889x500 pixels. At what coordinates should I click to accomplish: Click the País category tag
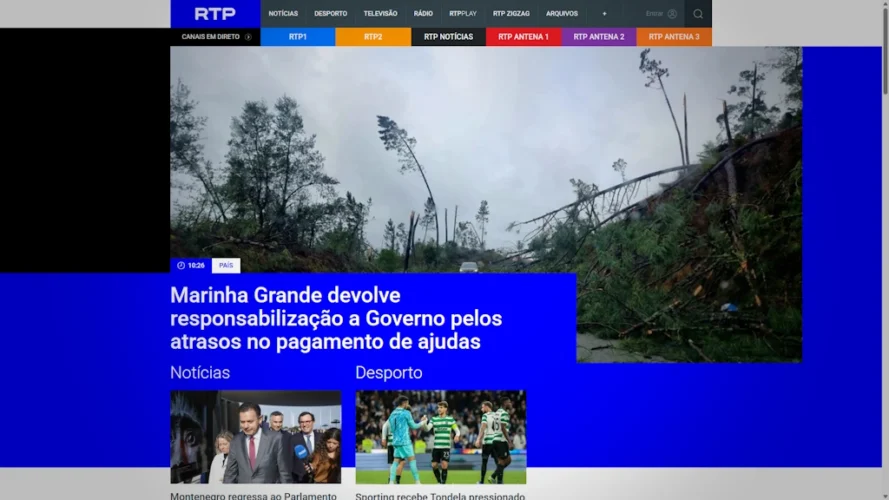click(x=226, y=266)
